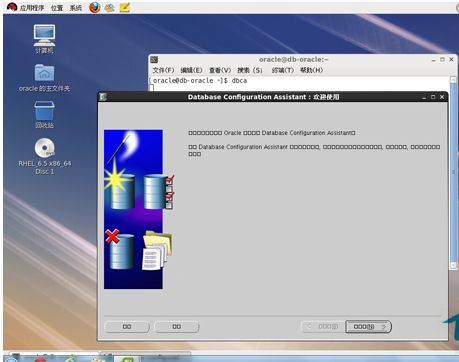Open the 计算机 desktop icon
The image size is (459, 362).
click(x=44, y=39)
